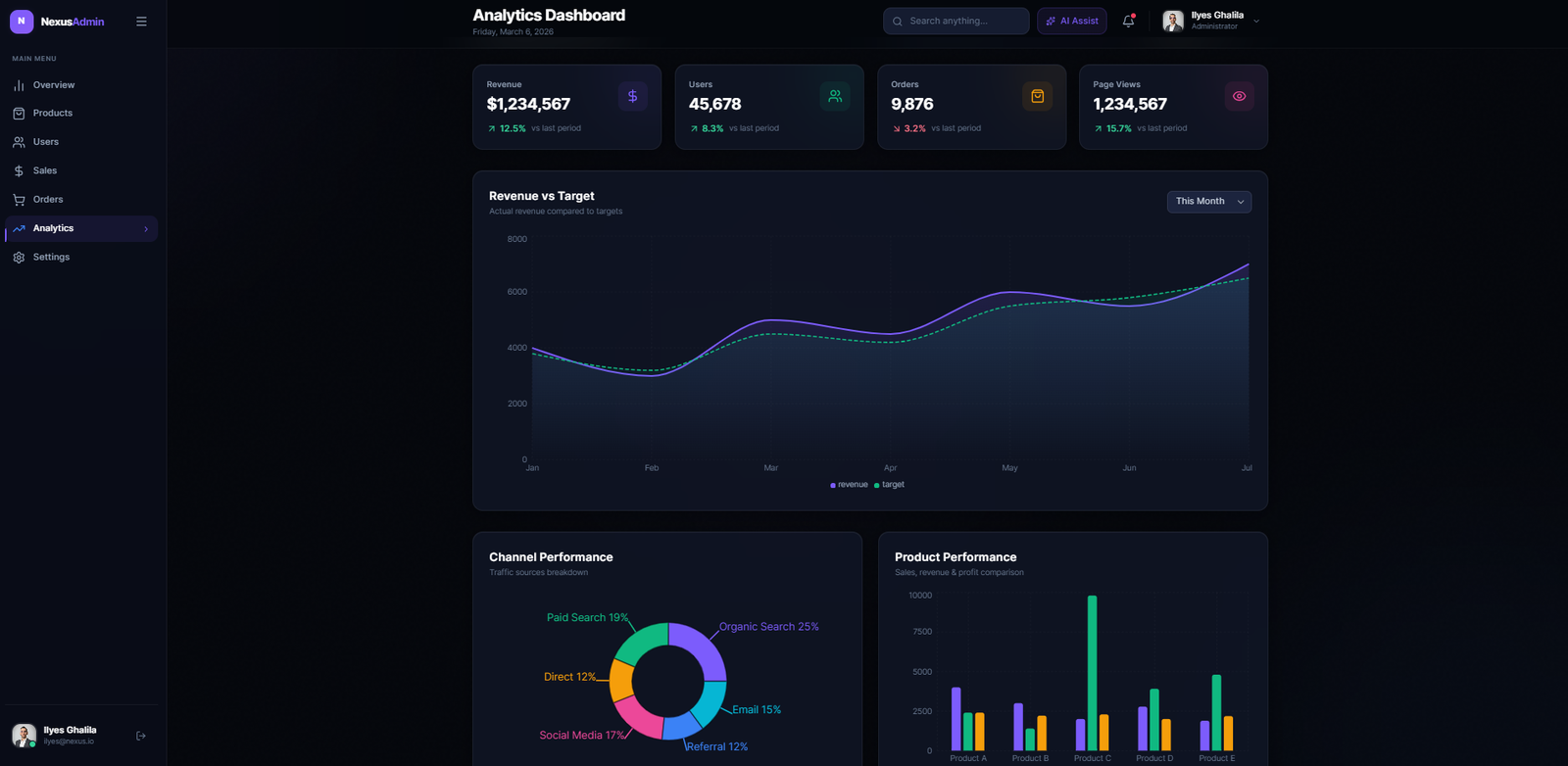The height and width of the screenshot is (766, 1568).
Task: Click the Page Views eye icon
Action: point(1239,96)
